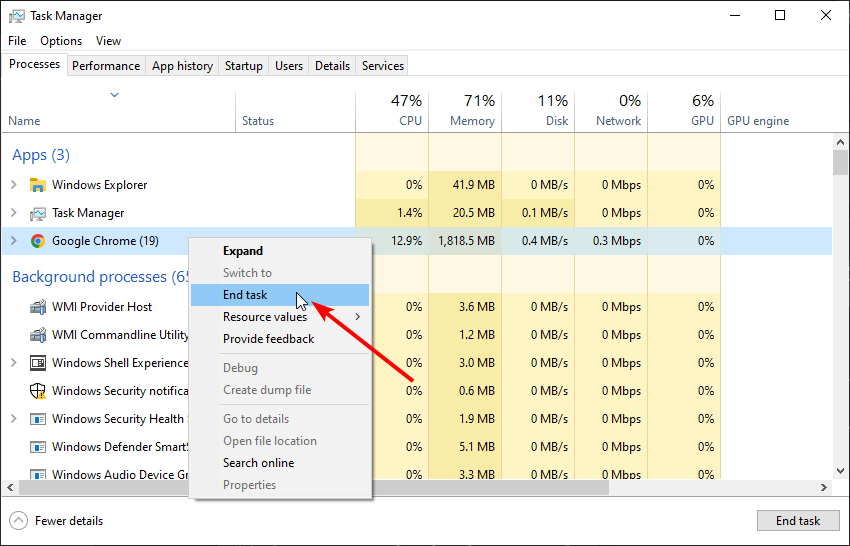Click the Windows Security notification shield icon
850x546 pixels.
tap(37, 391)
